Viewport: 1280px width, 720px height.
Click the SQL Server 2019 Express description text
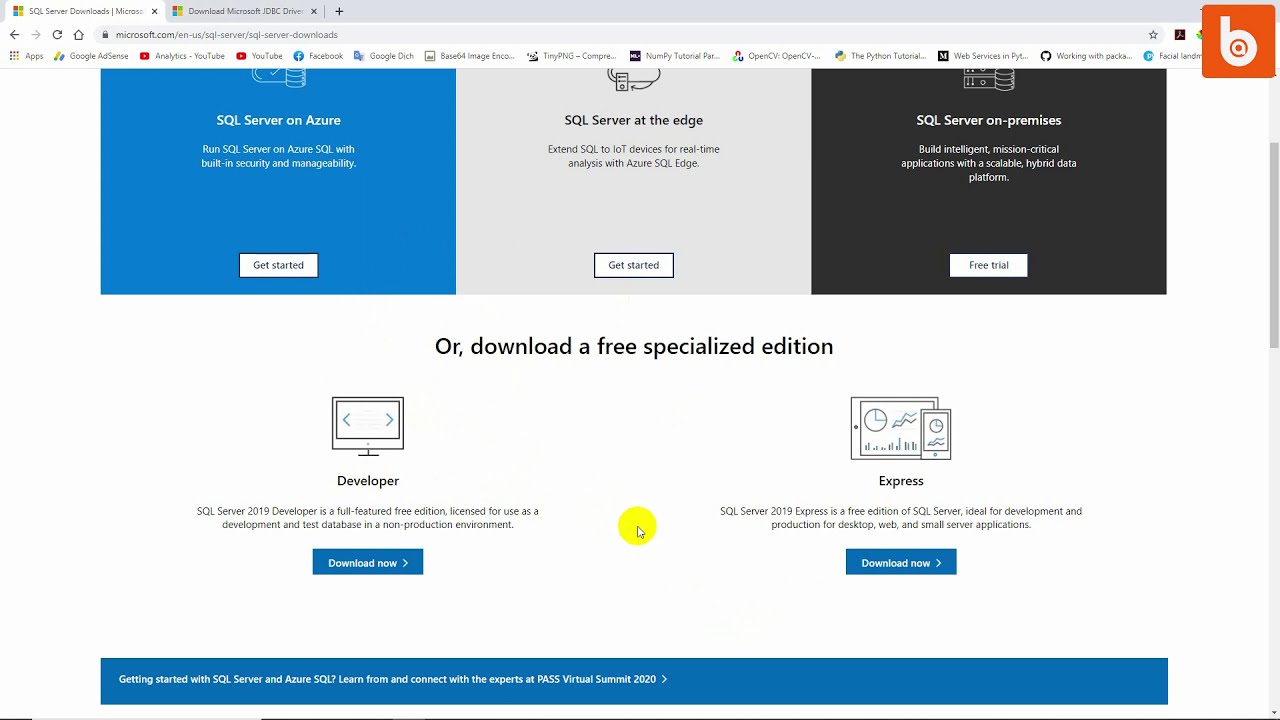tap(901, 518)
